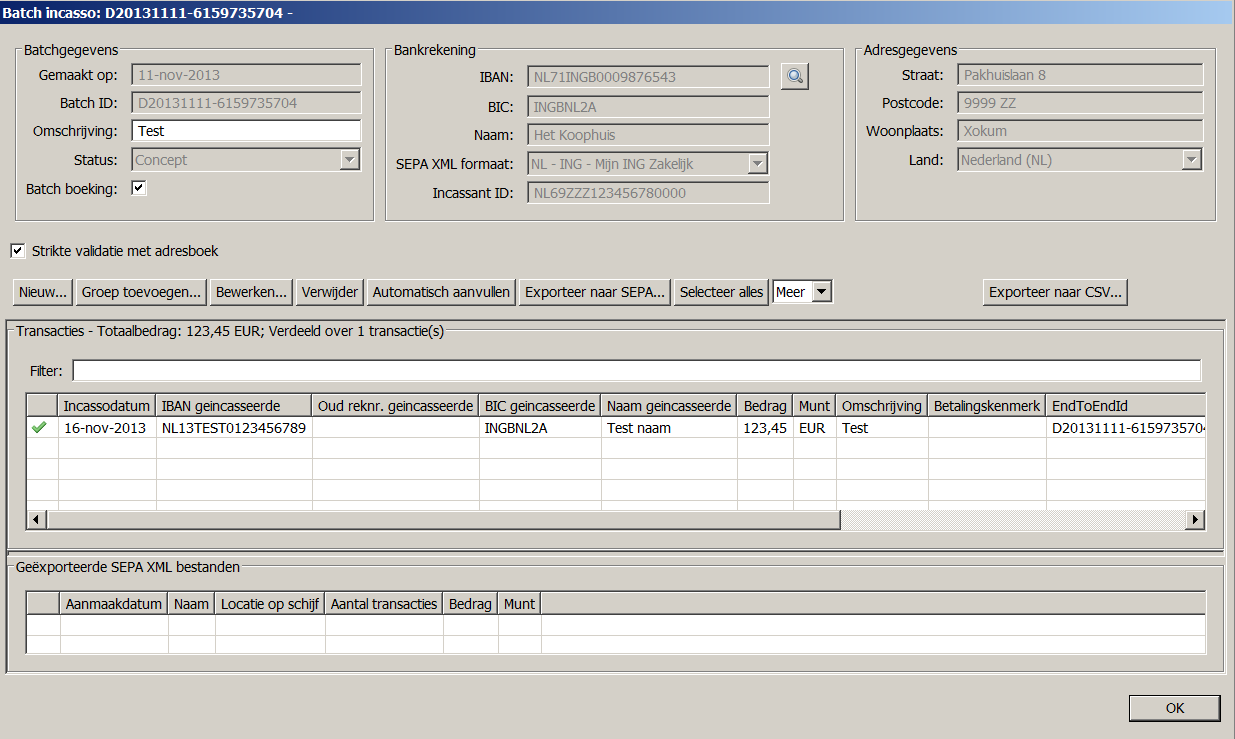Click Naam geincasseerde column header
Viewport: 1235px width, 739px height.
click(x=669, y=405)
